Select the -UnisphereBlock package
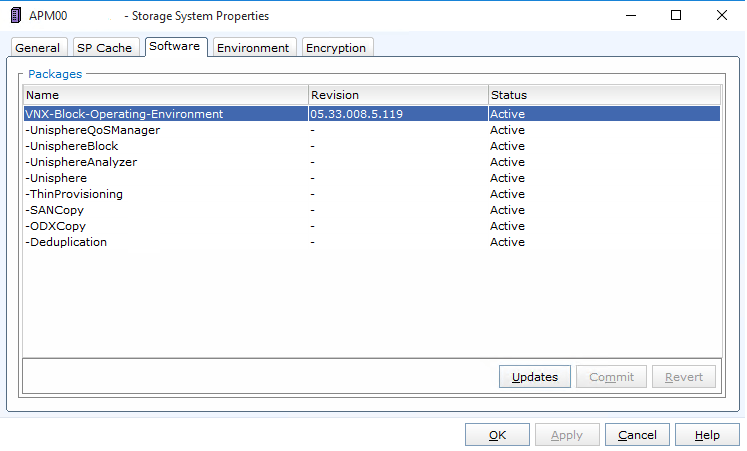 coord(372,146)
